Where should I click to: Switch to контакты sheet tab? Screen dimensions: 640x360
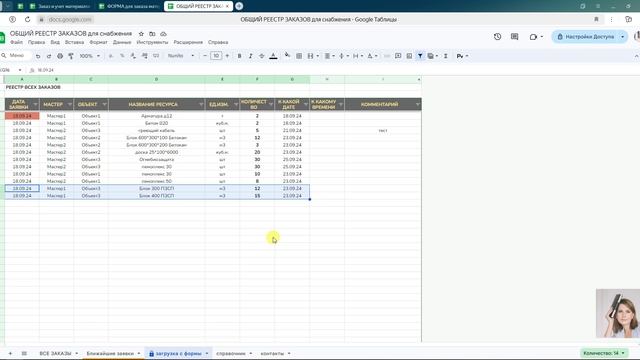pyautogui.click(x=272, y=353)
